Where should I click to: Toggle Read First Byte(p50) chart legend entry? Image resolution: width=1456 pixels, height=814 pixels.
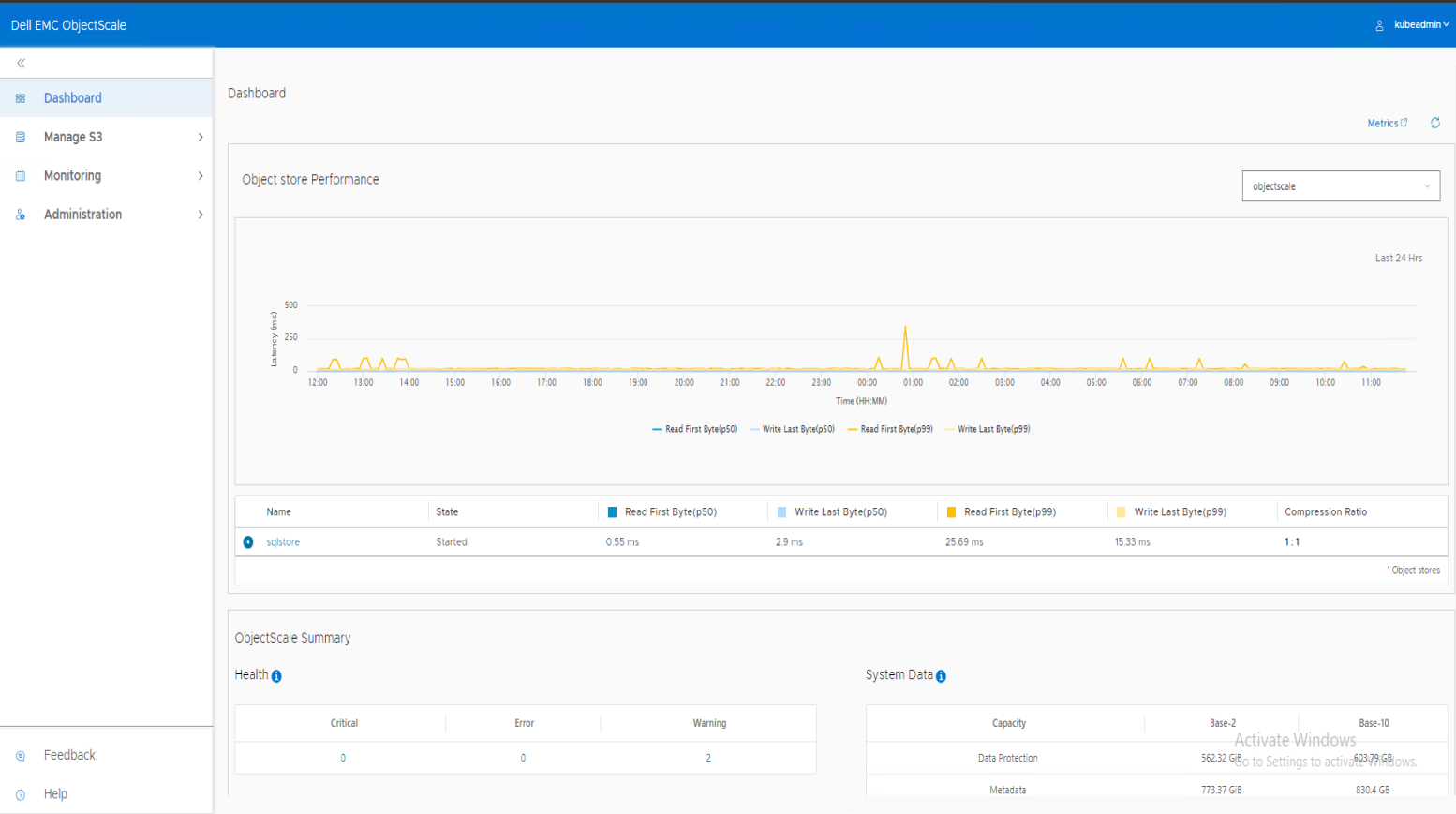coord(694,429)
